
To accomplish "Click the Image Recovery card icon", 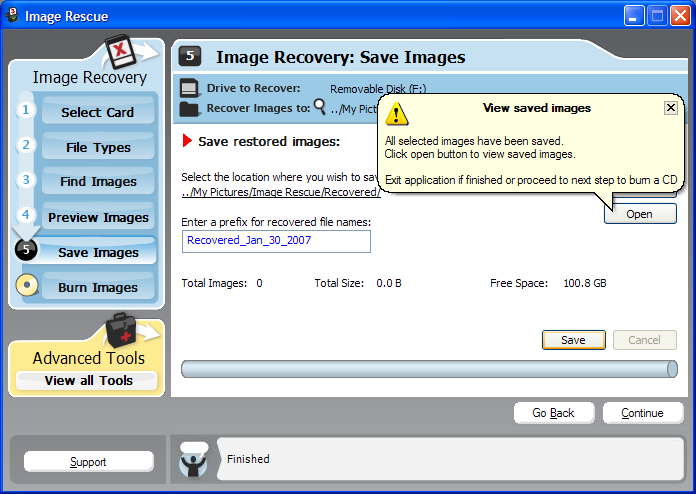I will tap(120, 51).
